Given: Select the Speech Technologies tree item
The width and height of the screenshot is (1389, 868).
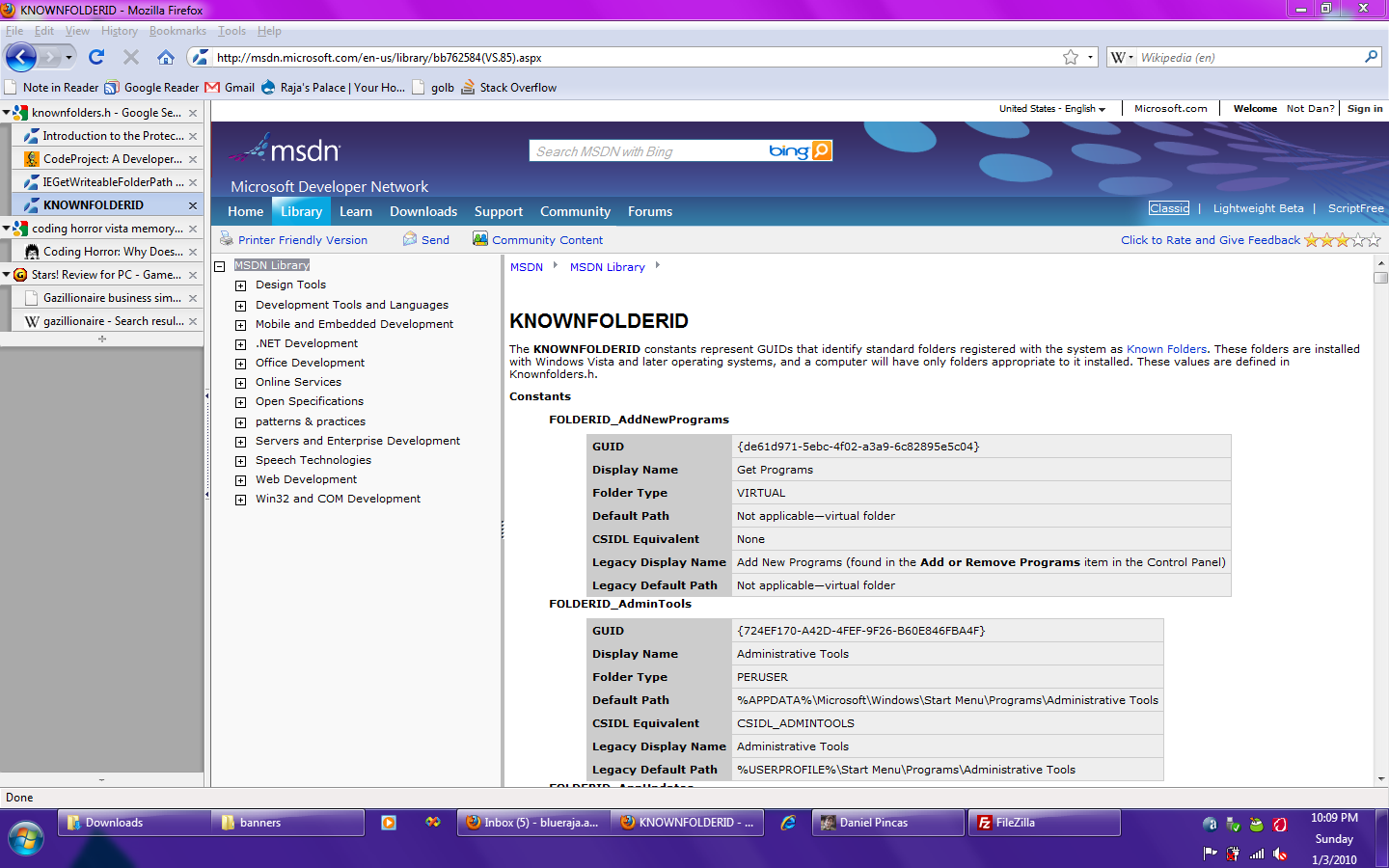Looking at the screenshot, I should (x=313, y=460).
